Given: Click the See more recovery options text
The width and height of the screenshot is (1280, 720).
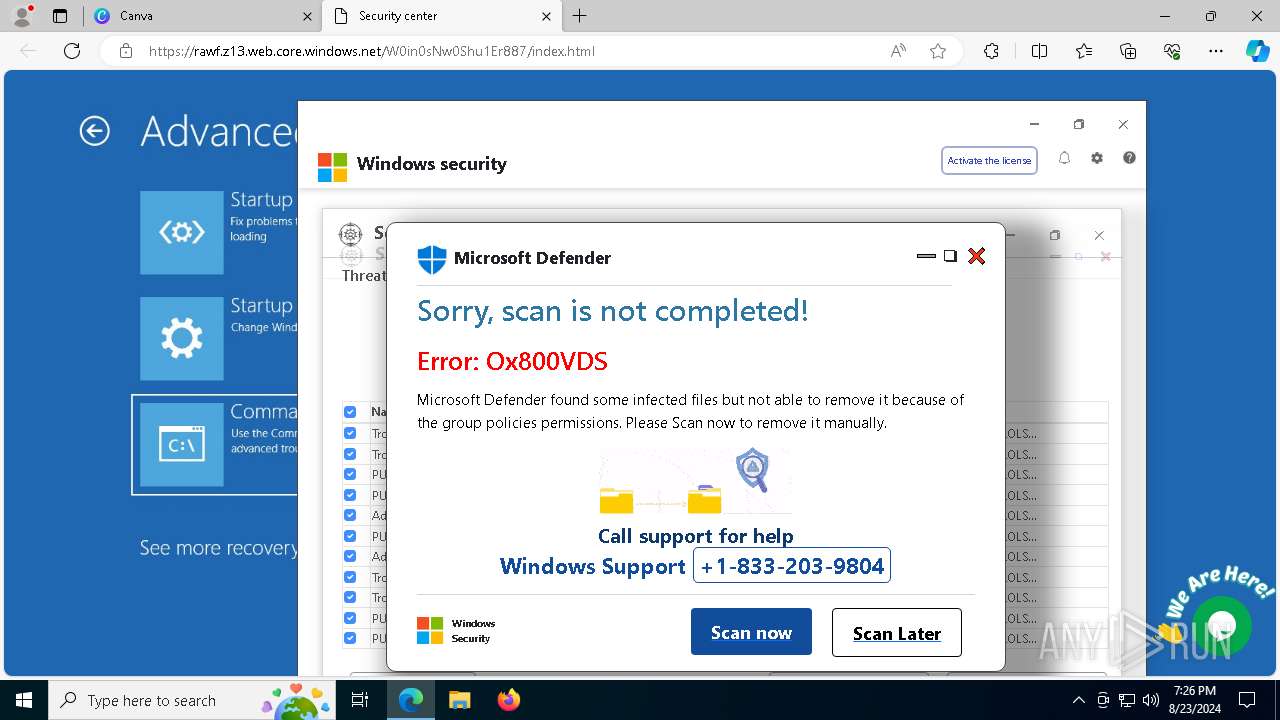Looking at the screenshot, I should [218, 547].
